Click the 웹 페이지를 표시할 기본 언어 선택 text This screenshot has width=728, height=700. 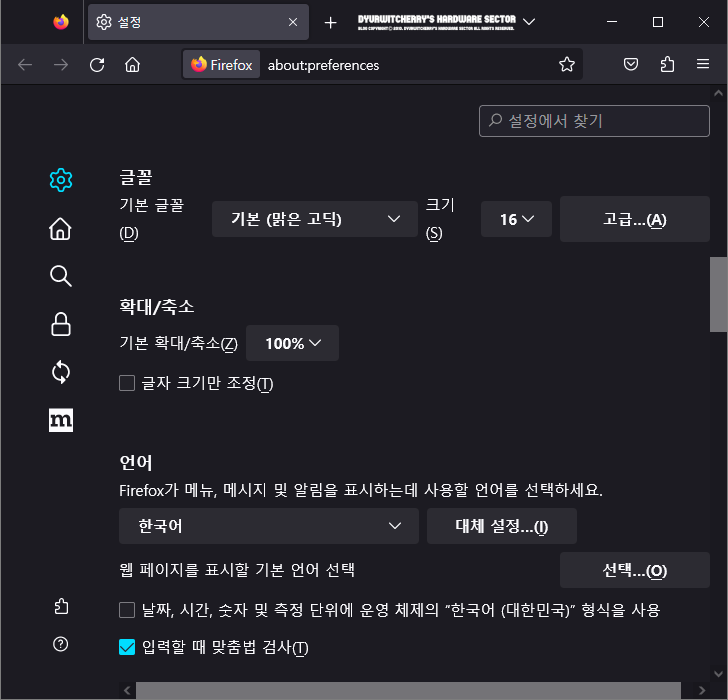(x=237, y=570)
